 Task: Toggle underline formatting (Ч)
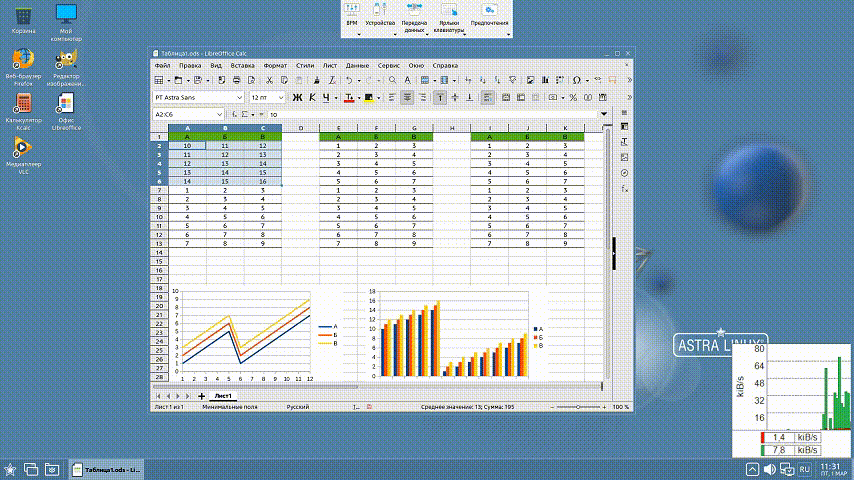tap(327, 97)
